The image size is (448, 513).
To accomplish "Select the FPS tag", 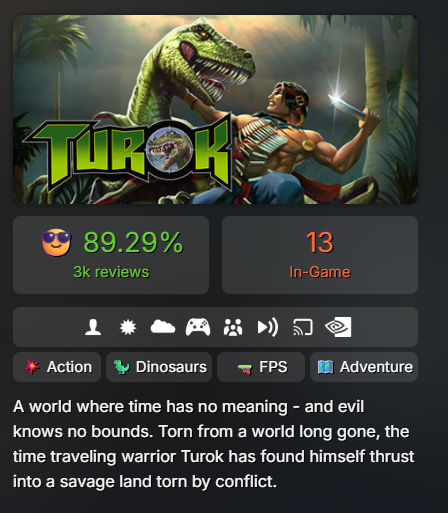I will pos(261,367).
